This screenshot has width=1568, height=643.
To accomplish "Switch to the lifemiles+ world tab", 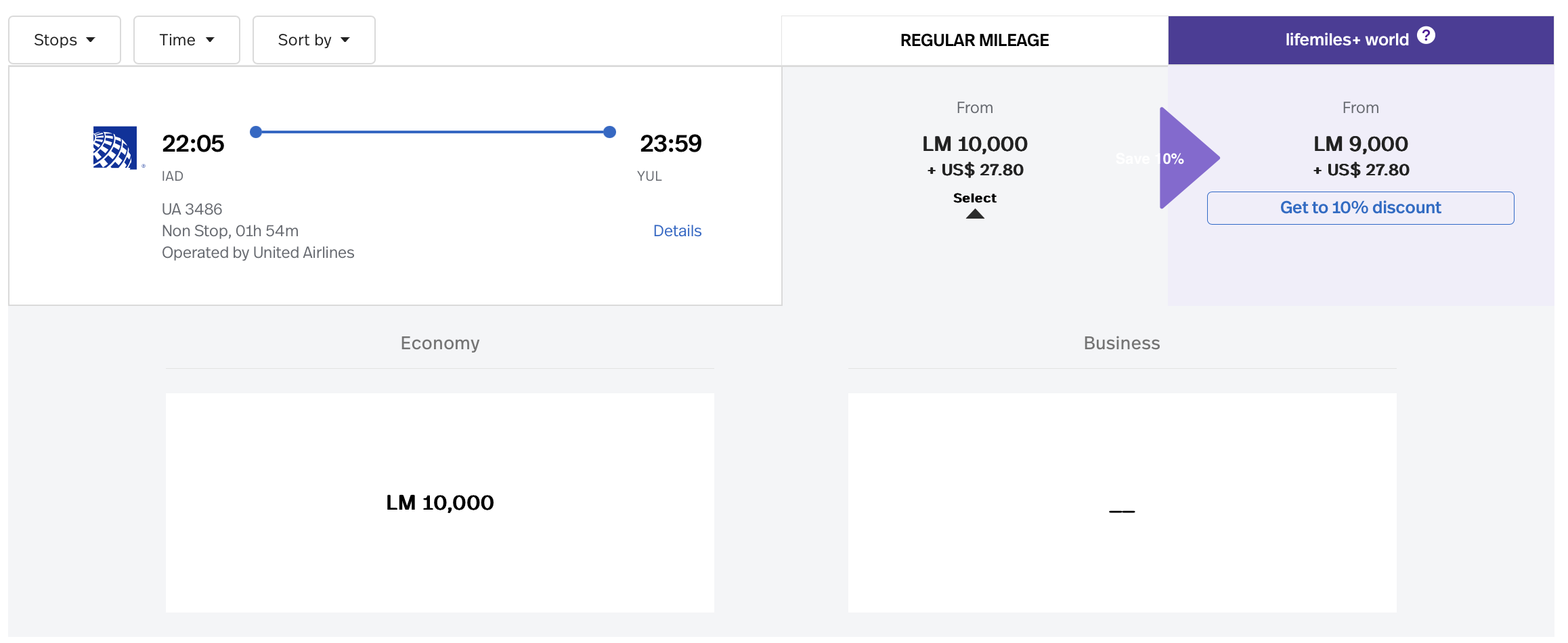I will (1361, 41).
